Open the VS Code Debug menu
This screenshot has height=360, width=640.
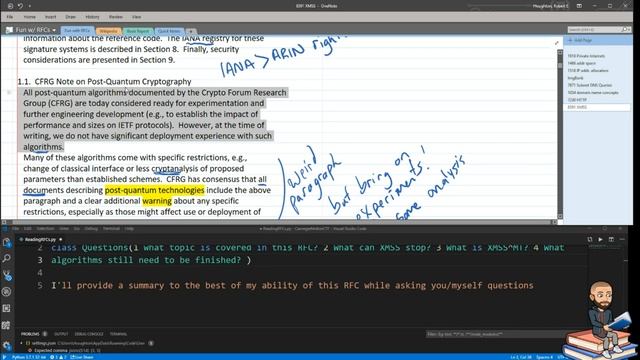pyautogui.click(x=91, y=229)
